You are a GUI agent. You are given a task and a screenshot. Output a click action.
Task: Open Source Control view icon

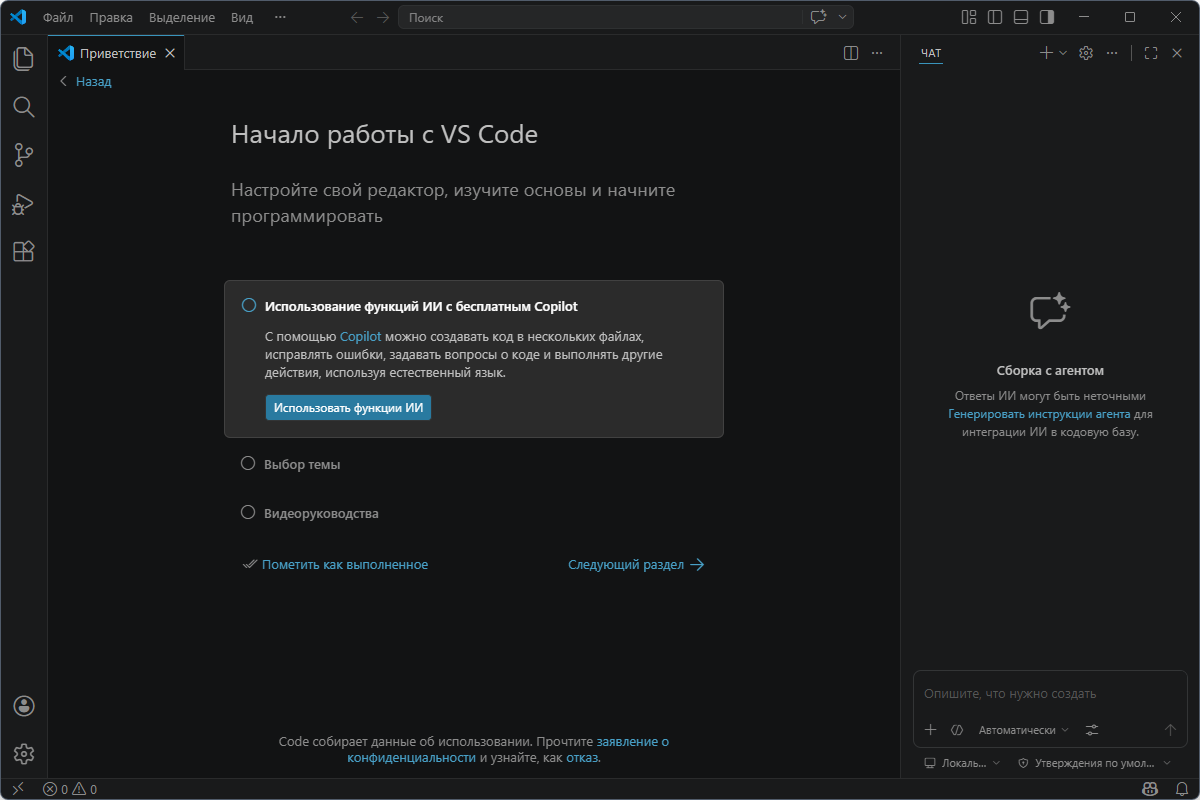tap(23, 155)
